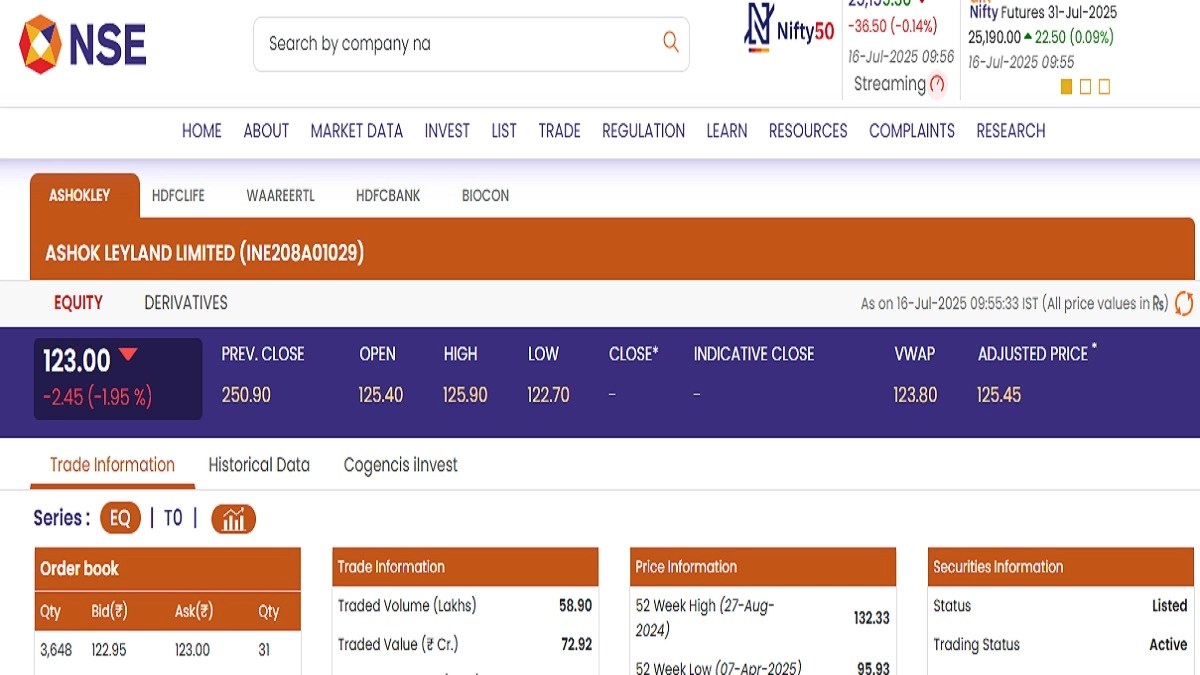Switch to the Historical Data tab
This screenshot has width=1200, height=675.
coord(259,465)
